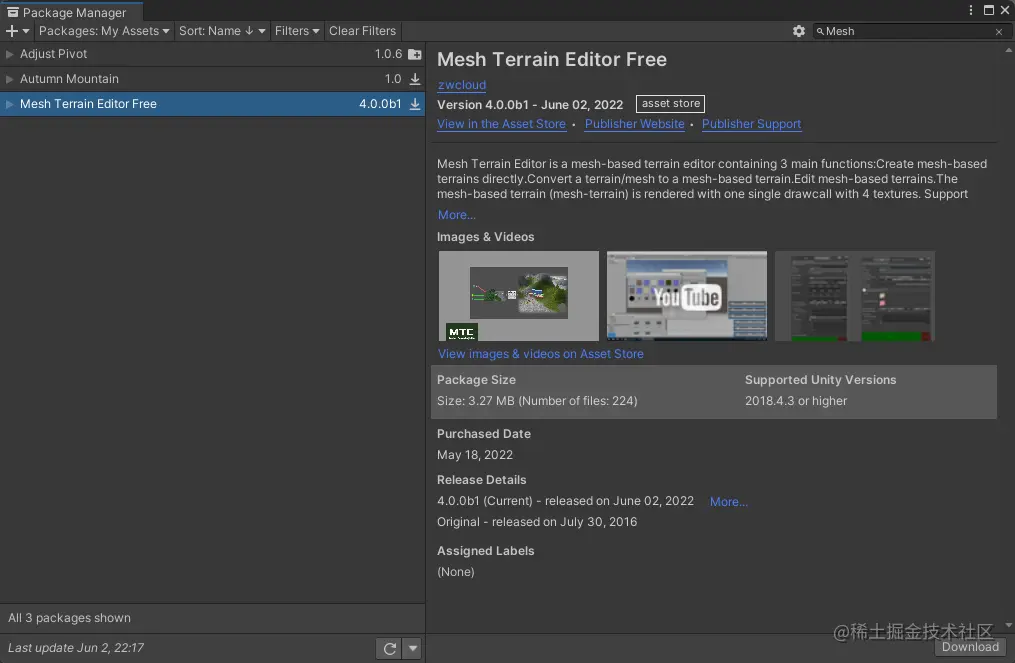This screenshot has height=663, width=1015.
Task: Click the scrollbar down arrow in details pane
Action: [1009, 625]
